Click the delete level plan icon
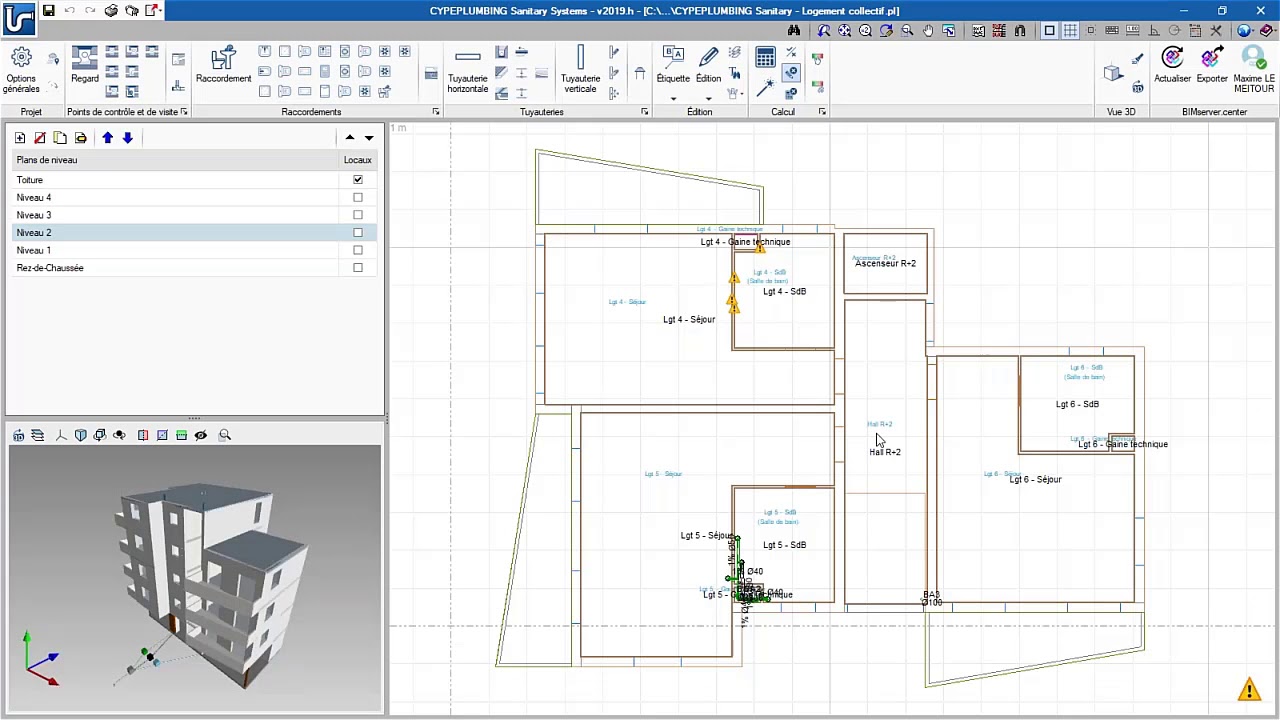The height and width of the screenshot is (720, 1280). tap(40, 138)
